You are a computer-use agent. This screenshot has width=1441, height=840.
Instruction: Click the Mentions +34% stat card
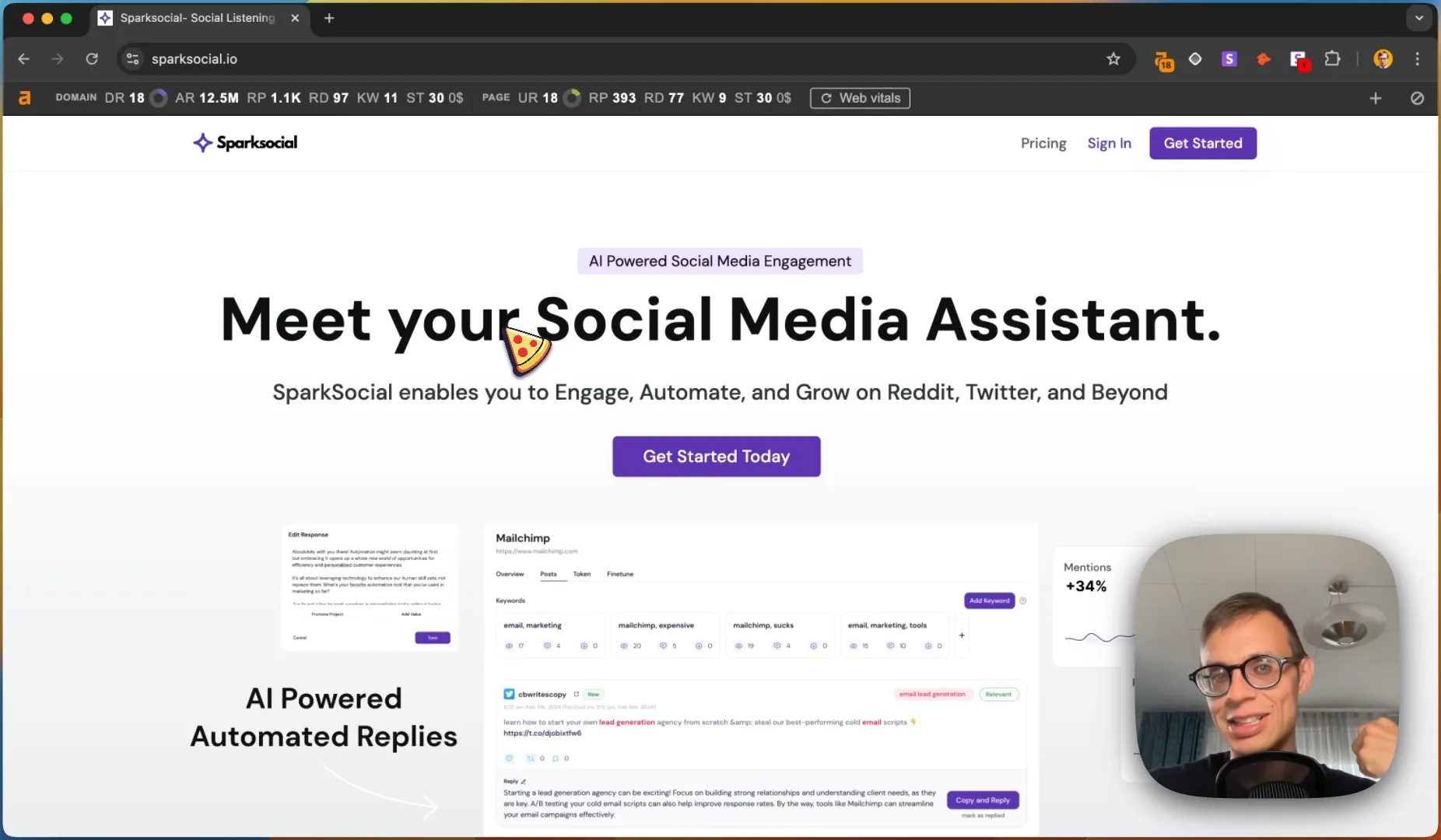coord(1093,607)
